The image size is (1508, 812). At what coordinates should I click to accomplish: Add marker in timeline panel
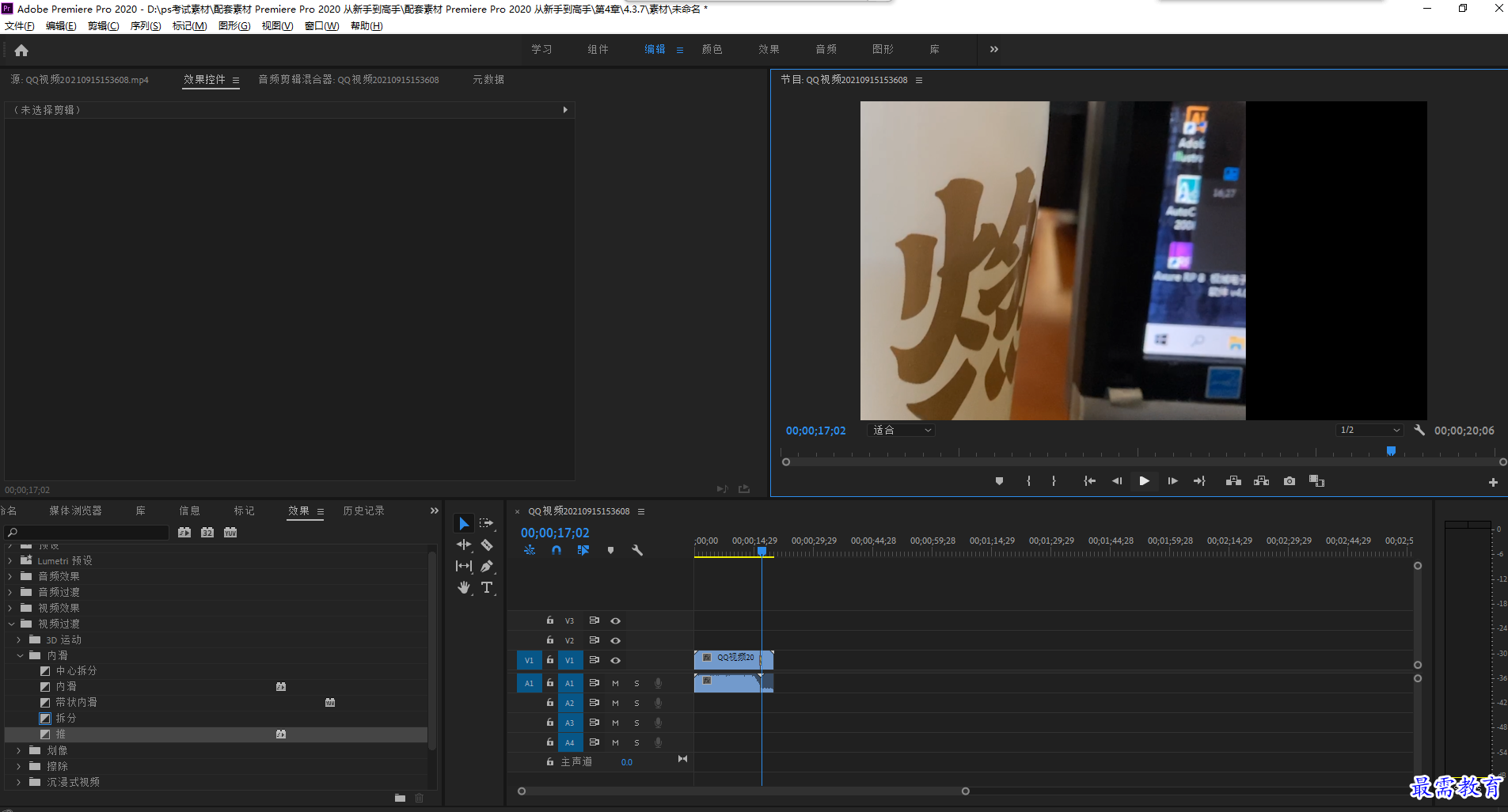click(x=610, y=550)
